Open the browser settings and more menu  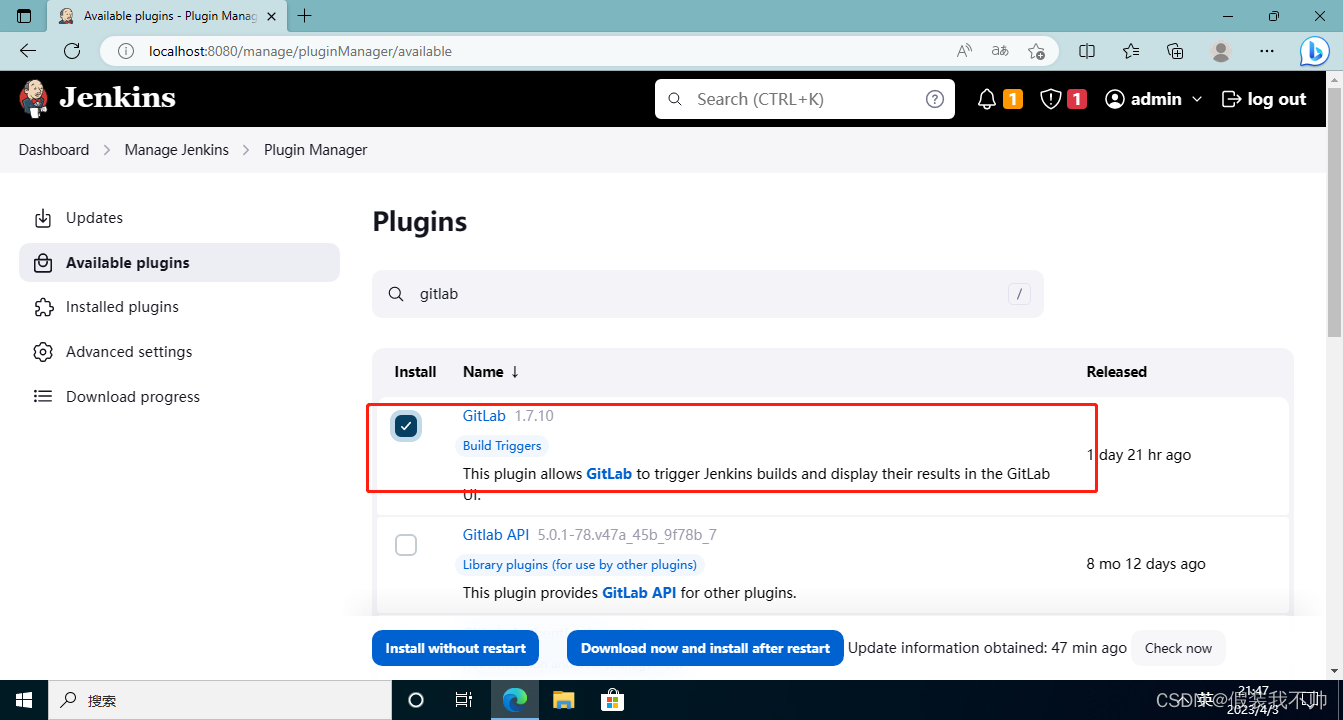1267,51
